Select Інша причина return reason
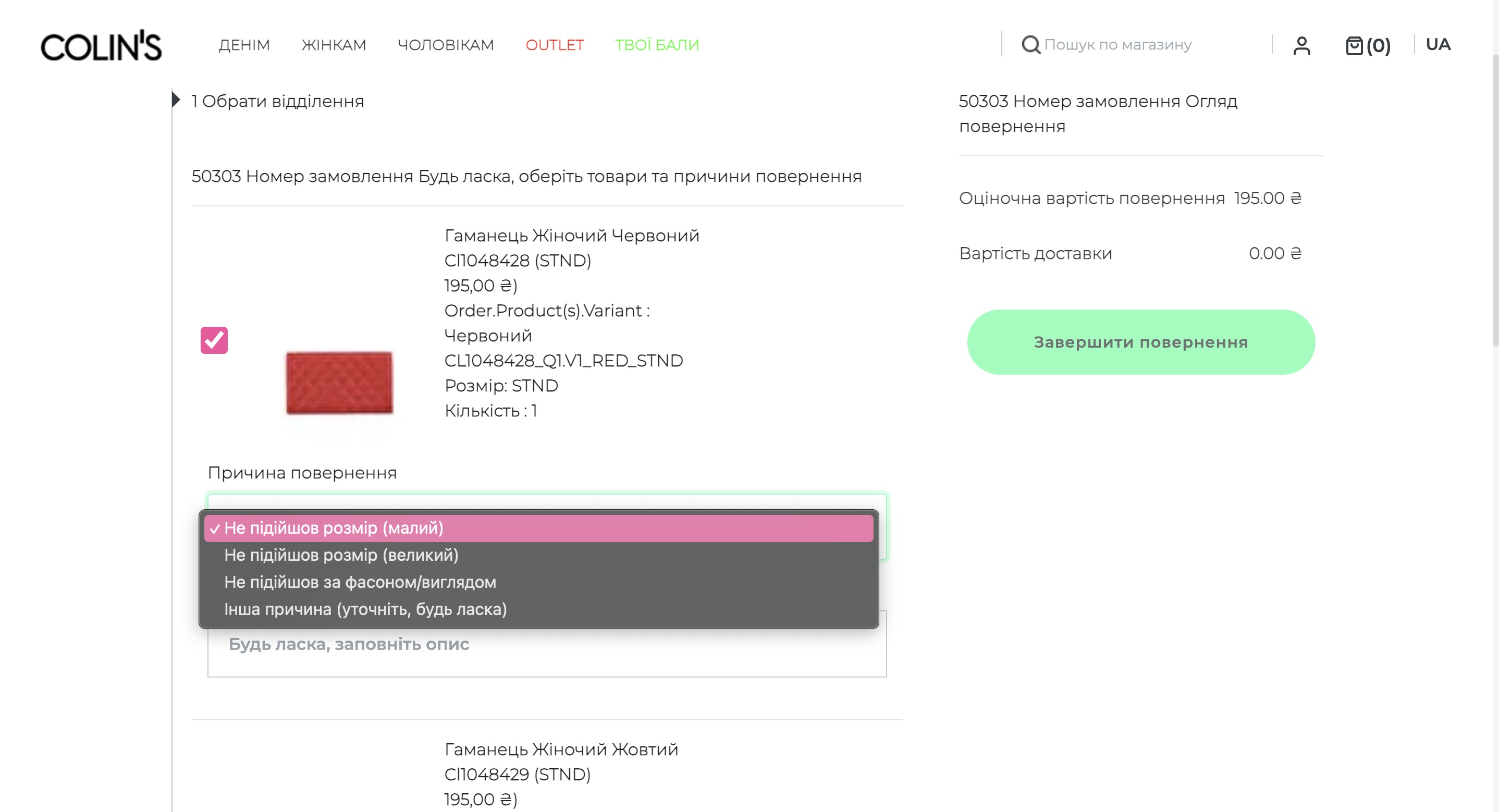Image resolution: width=1499 pixels, height=812 pixels. (365, 609)
